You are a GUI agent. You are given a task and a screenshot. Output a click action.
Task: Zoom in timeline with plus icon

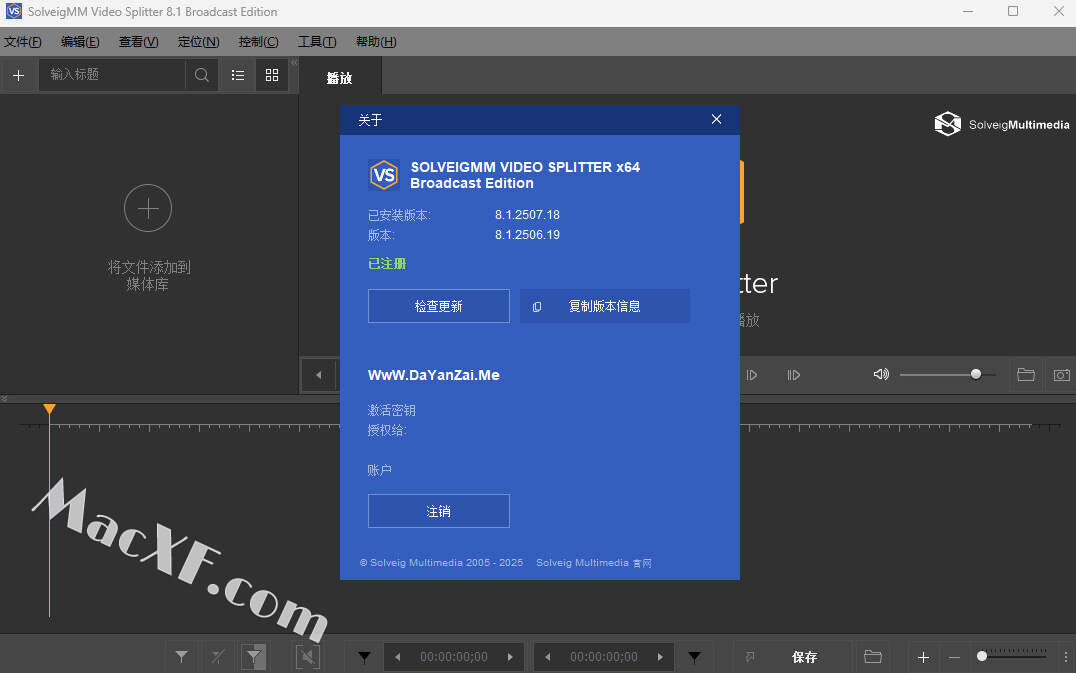924,657
